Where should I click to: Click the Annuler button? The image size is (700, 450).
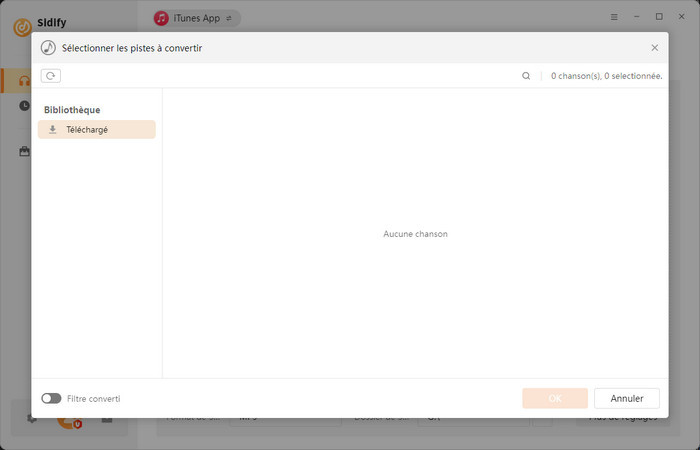[x=626, y=398]
